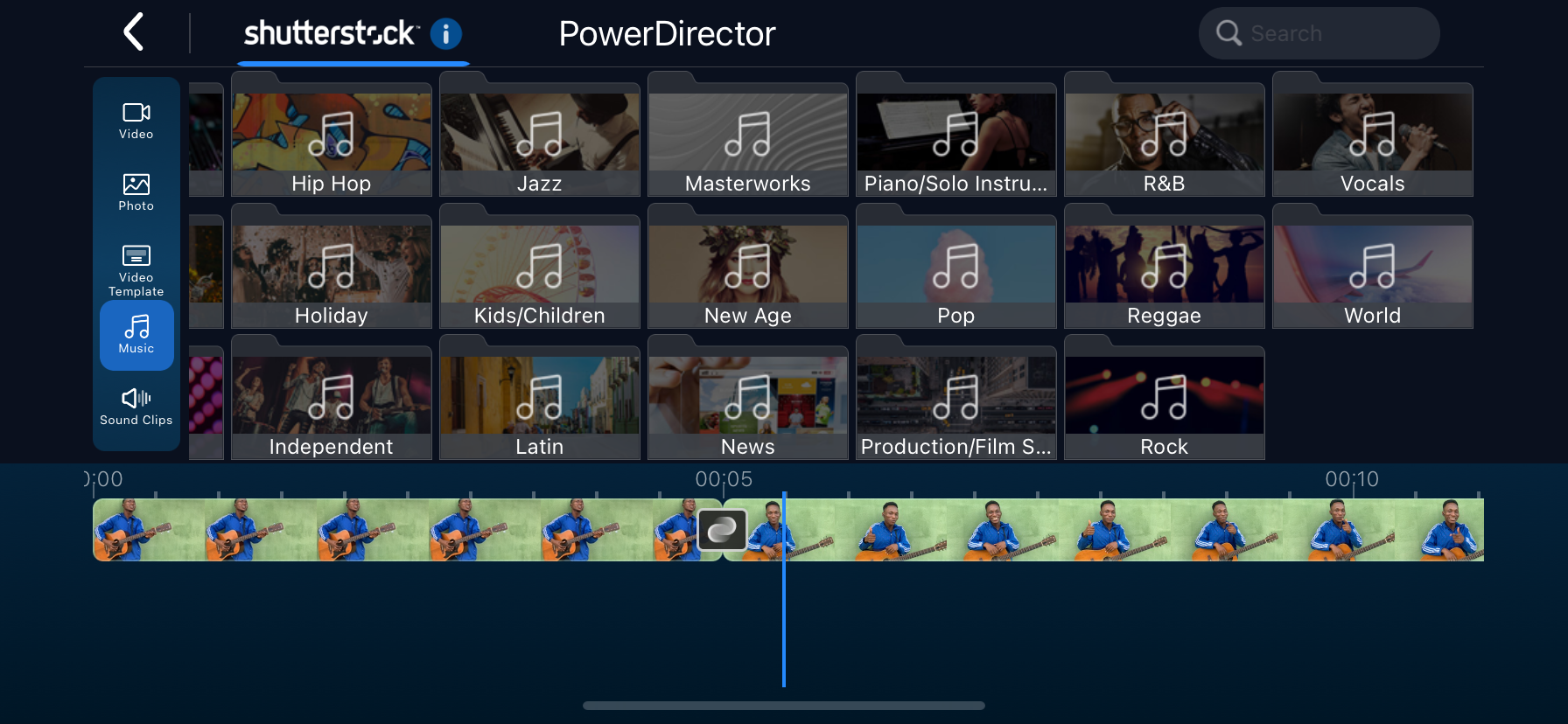Go back using the left arrow
Image resolution: width=1568 pixels, height=724 pixels.
133,32
